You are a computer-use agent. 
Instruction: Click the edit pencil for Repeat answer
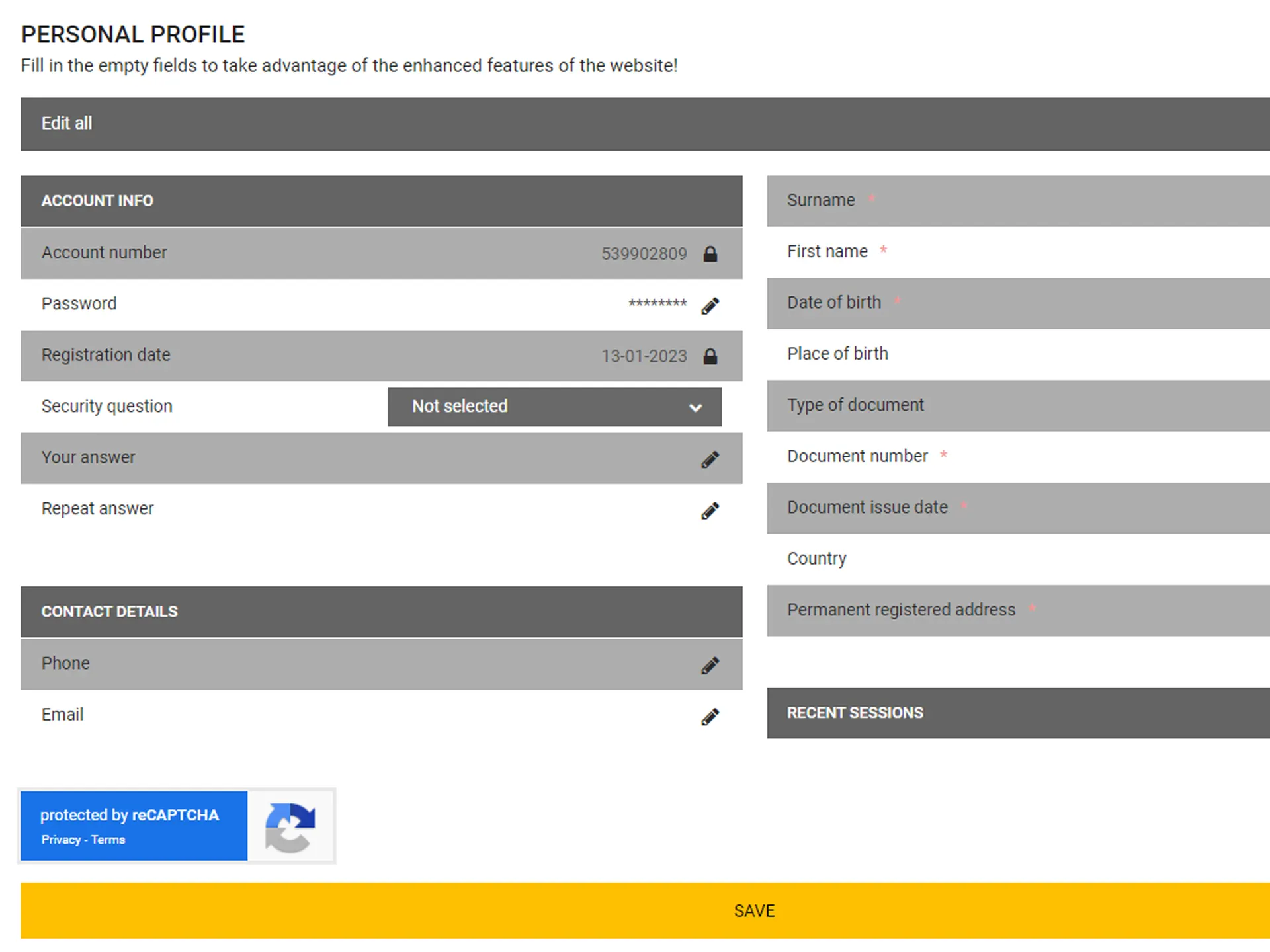tap(710, 510)
